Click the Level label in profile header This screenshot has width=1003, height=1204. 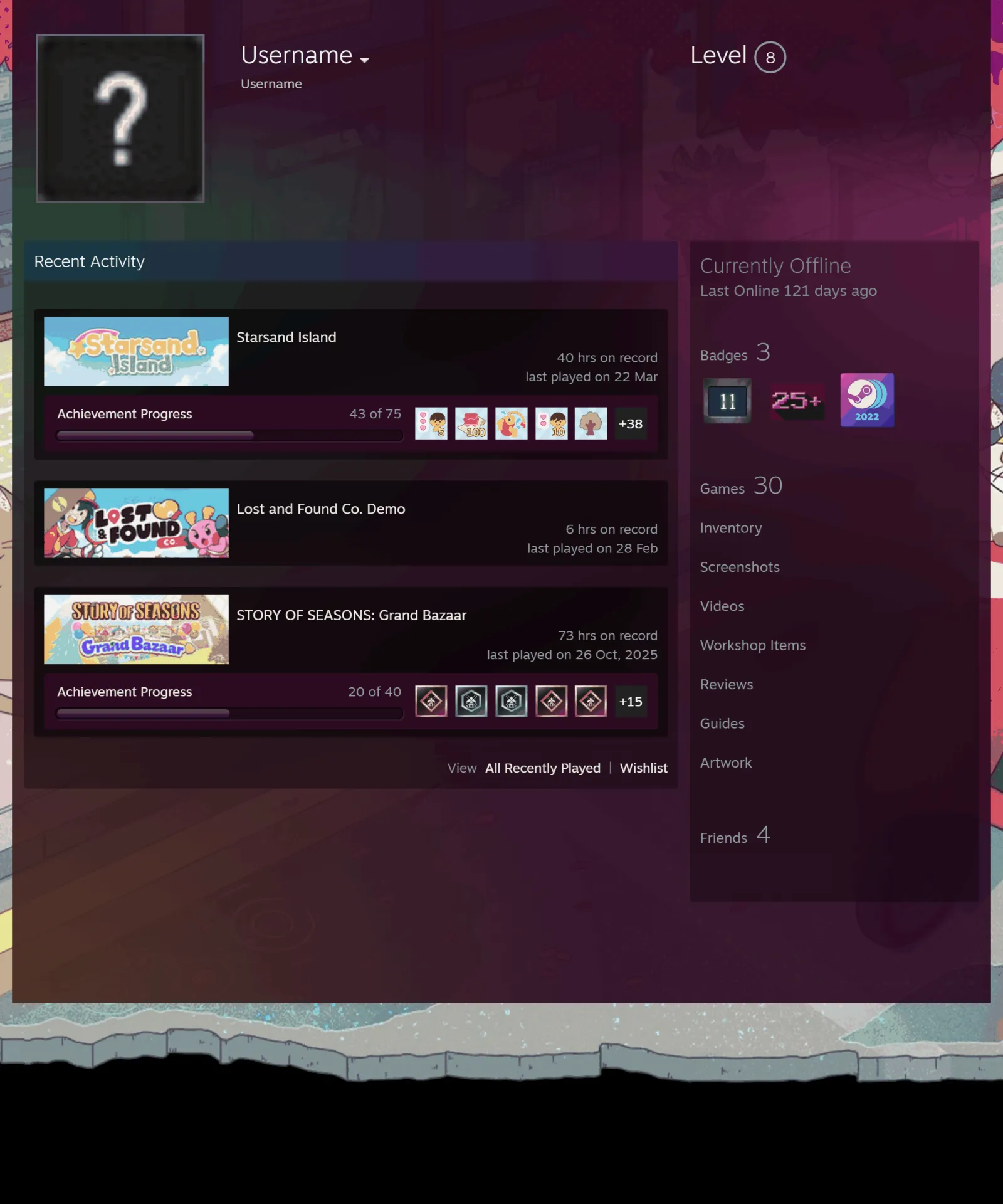(718, 55)
